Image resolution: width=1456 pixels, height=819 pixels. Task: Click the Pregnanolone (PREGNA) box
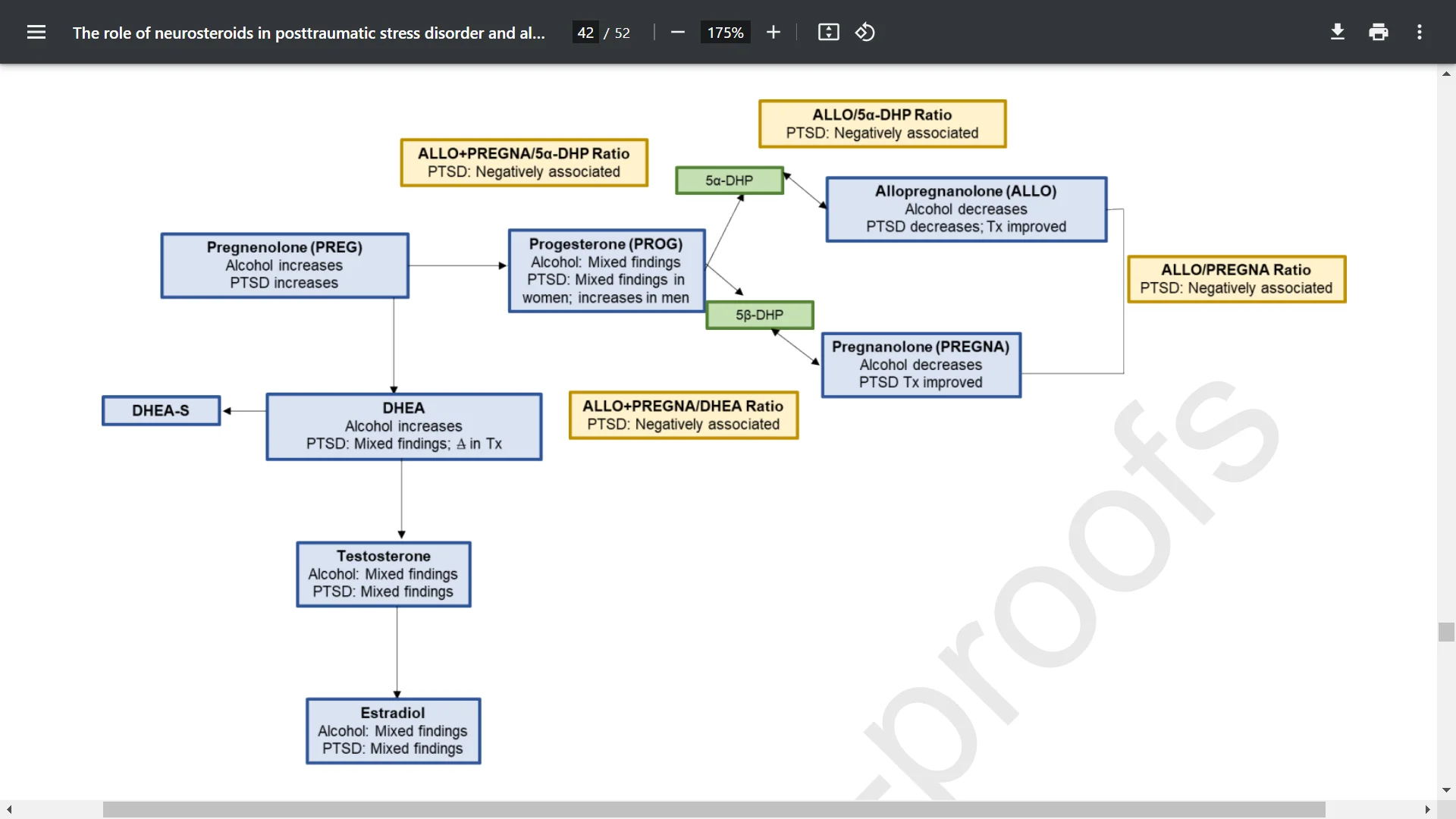point(921,365)
